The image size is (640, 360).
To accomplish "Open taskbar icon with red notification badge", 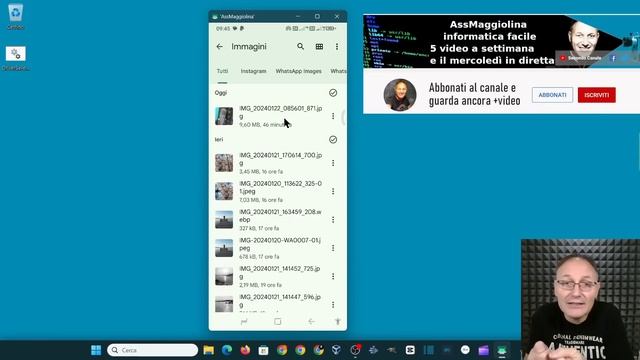I will (355, 350).
